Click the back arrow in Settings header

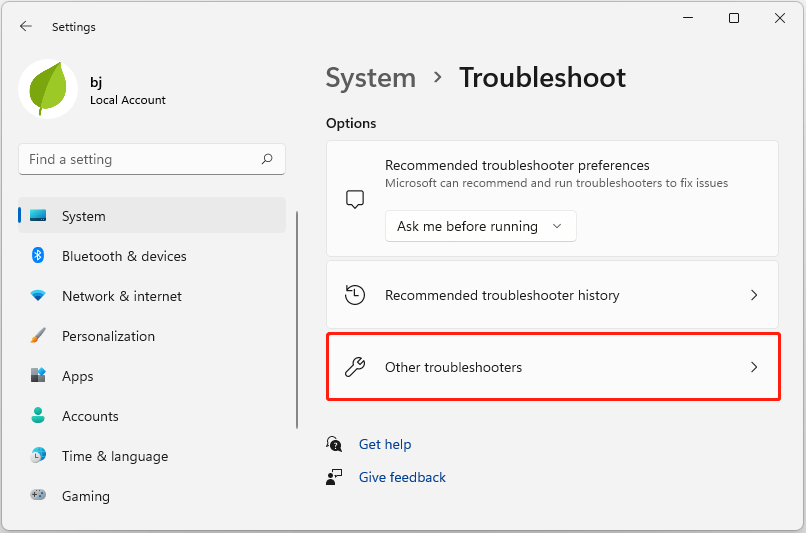26,27
